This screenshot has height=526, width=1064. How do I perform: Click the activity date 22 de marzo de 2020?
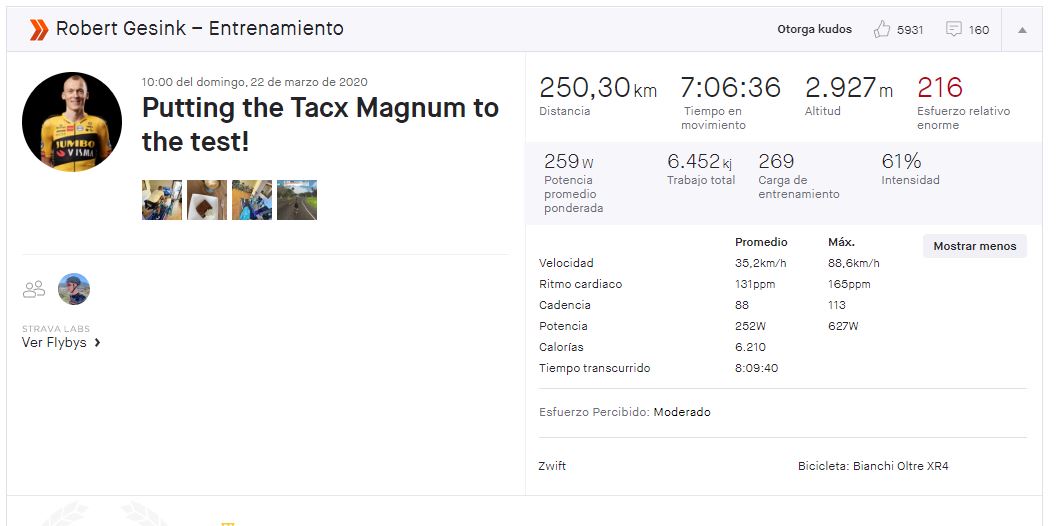[309, 82]
